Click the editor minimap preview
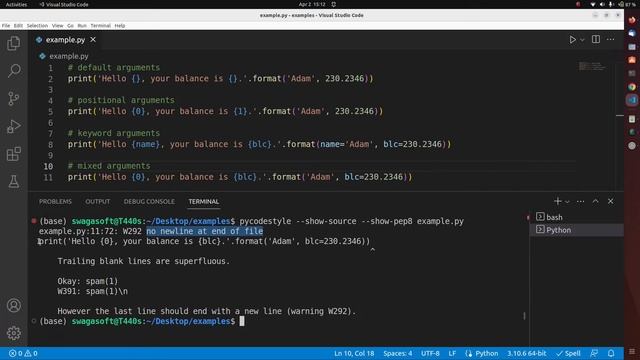Viewport: 640px width, 360px height. click(592, 66)
